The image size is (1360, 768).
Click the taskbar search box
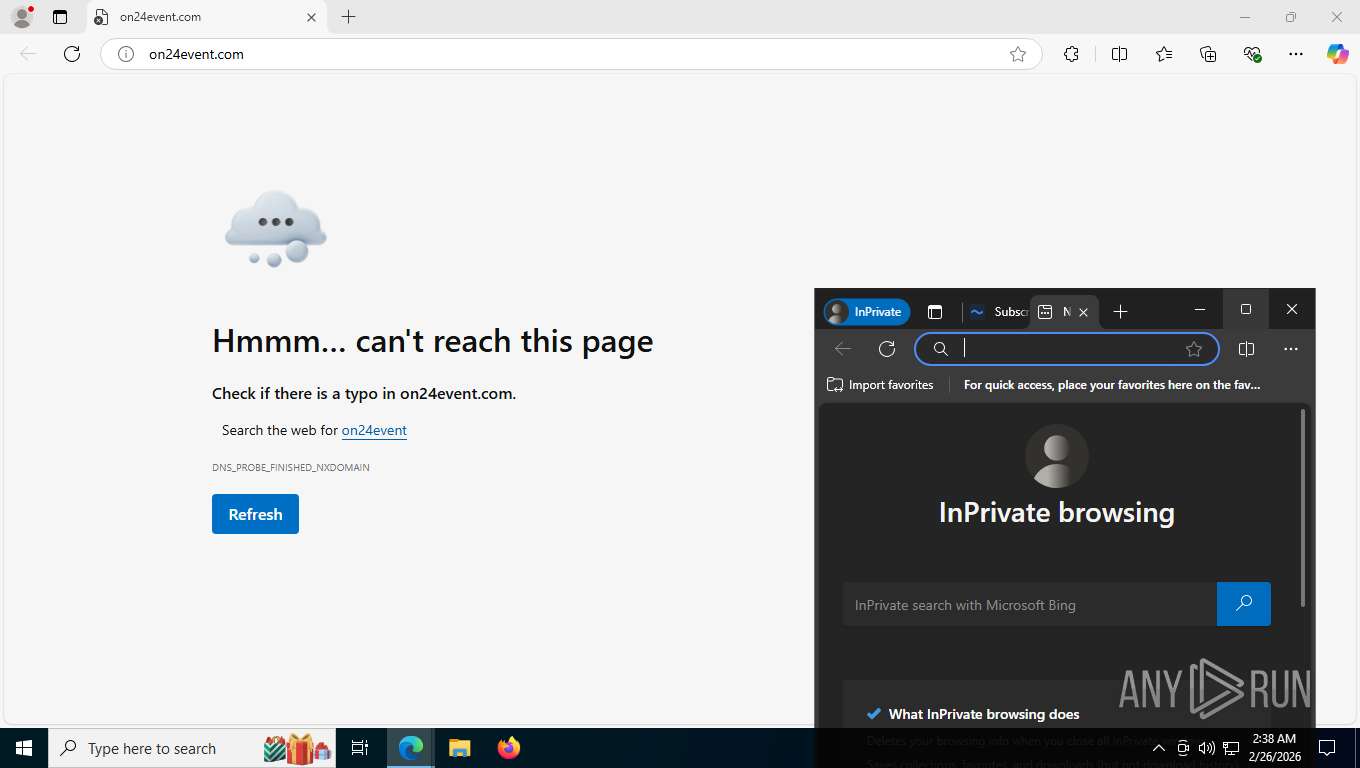pyautogui.click(x=194, y=748)
